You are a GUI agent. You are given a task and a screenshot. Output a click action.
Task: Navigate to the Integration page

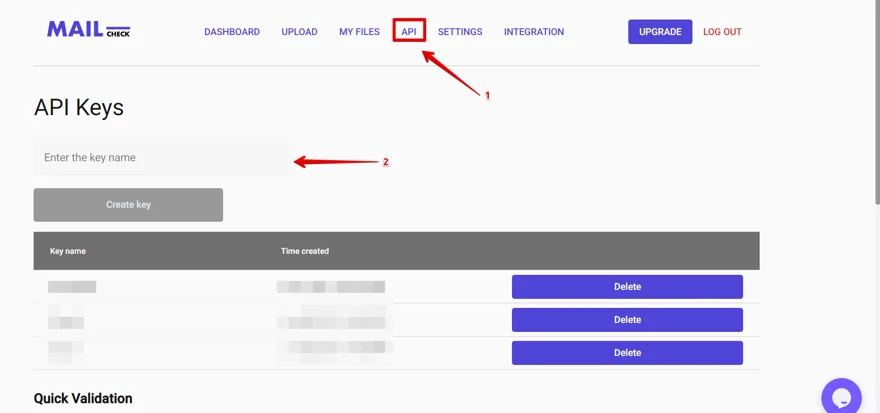[534, 32]
